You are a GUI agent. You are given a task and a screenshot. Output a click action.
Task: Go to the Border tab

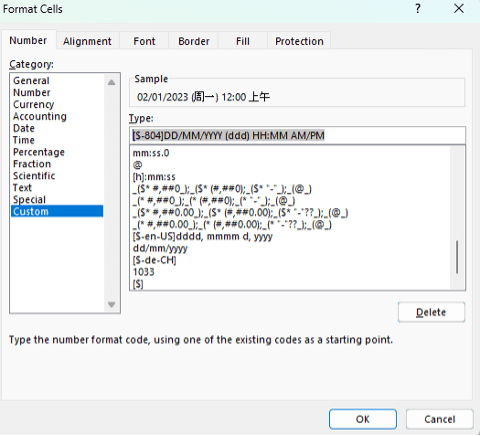point(194,41)
